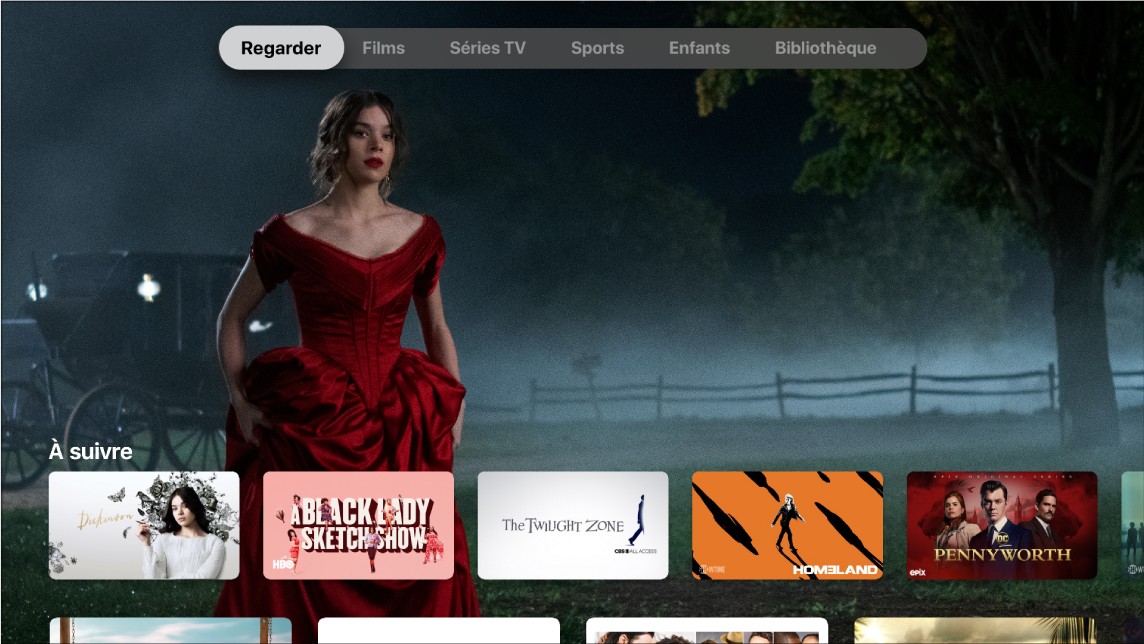Switch to the Films tab

[383, 48]
